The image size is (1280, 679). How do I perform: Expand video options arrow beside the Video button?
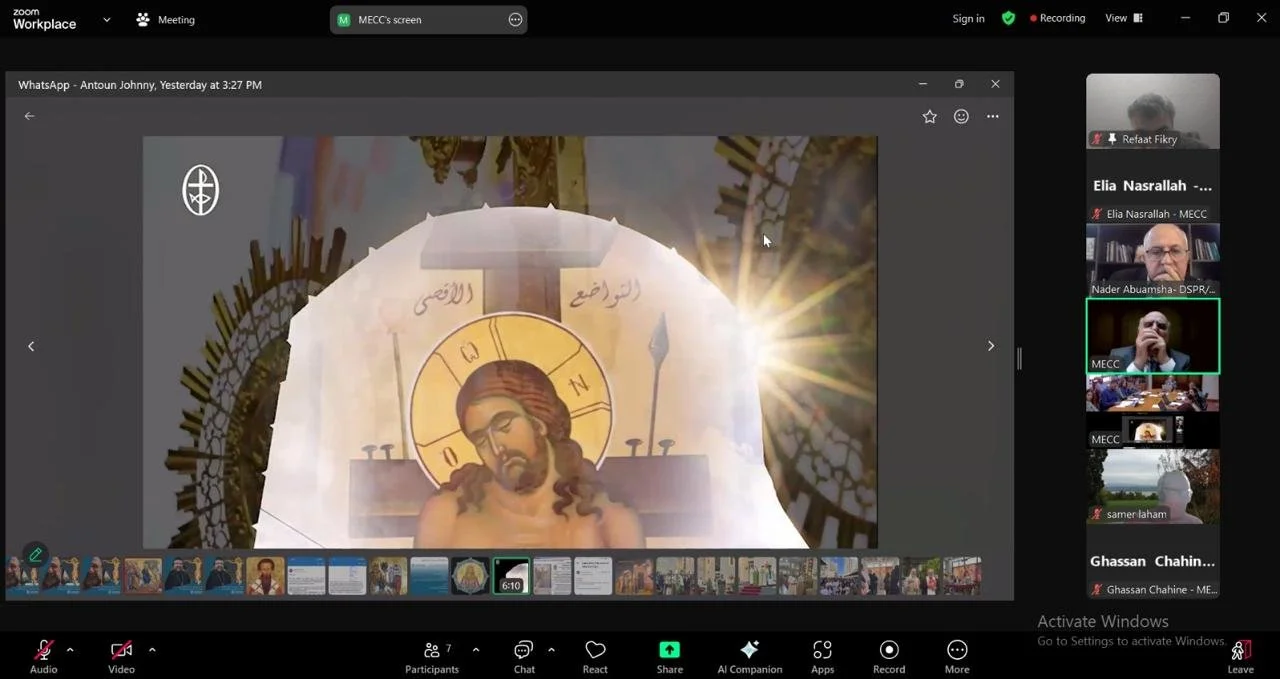[x=152, y=650]
